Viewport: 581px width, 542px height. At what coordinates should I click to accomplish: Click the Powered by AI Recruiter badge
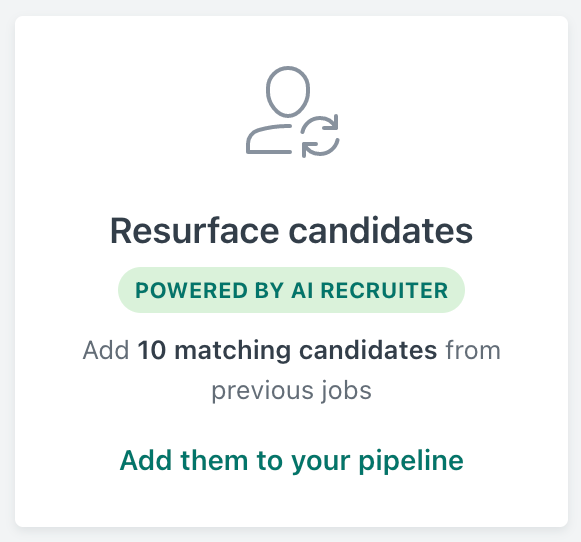tap(291, 290)
